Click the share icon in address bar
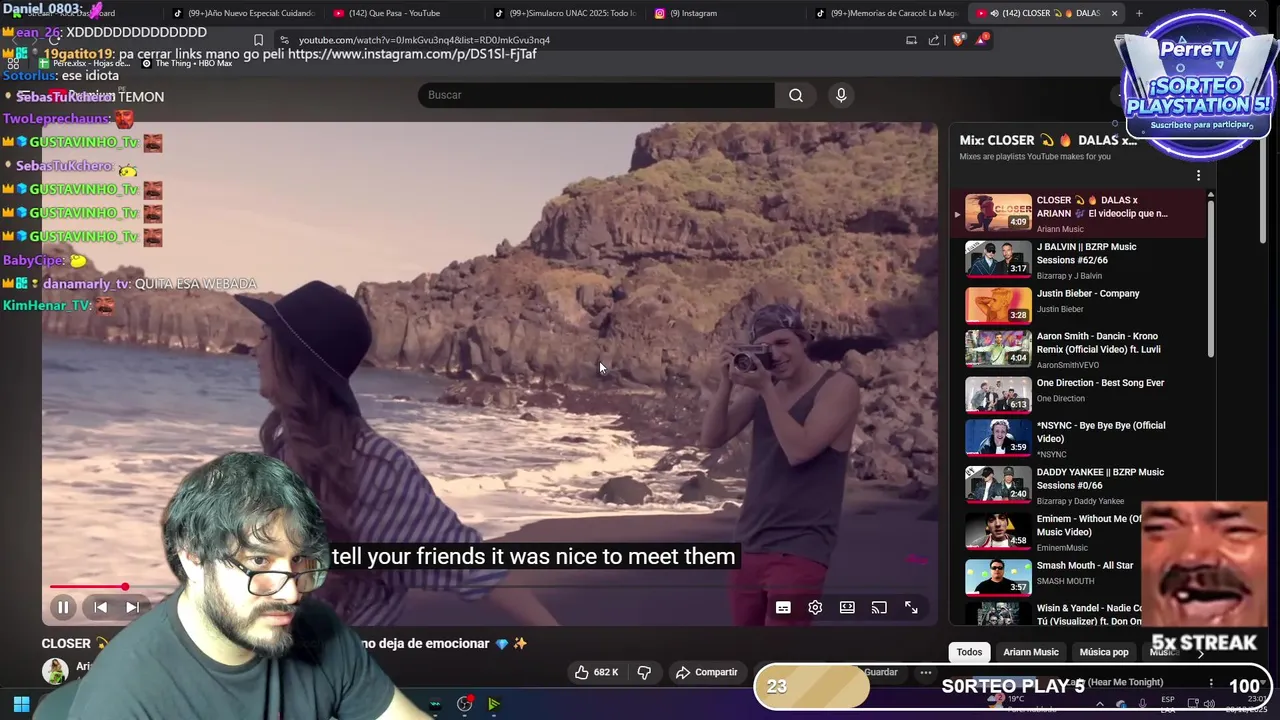This screenshot has width=1280, height=720. tap(934, 40)
